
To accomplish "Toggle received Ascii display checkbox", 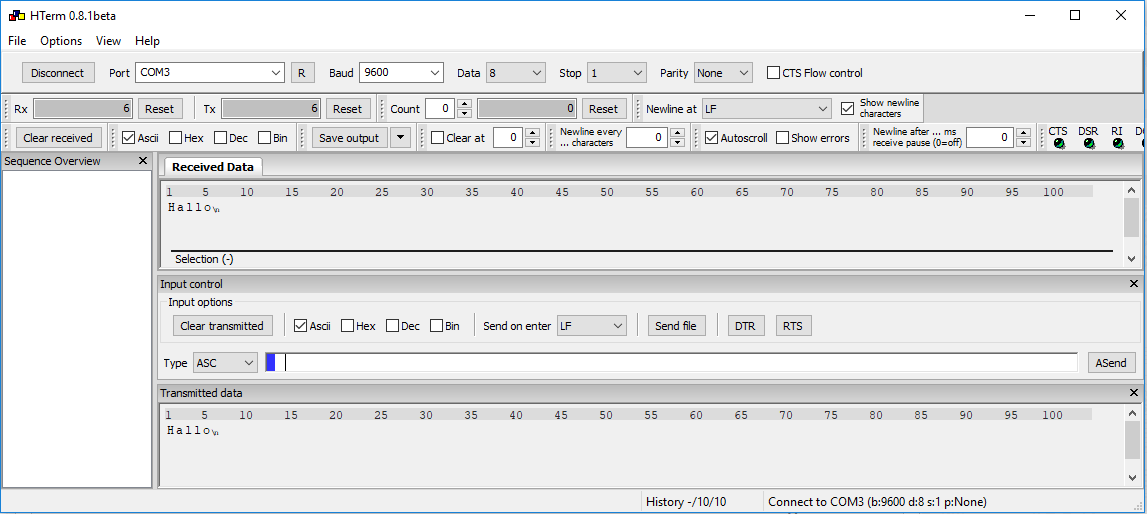I will tap(128, 137).
